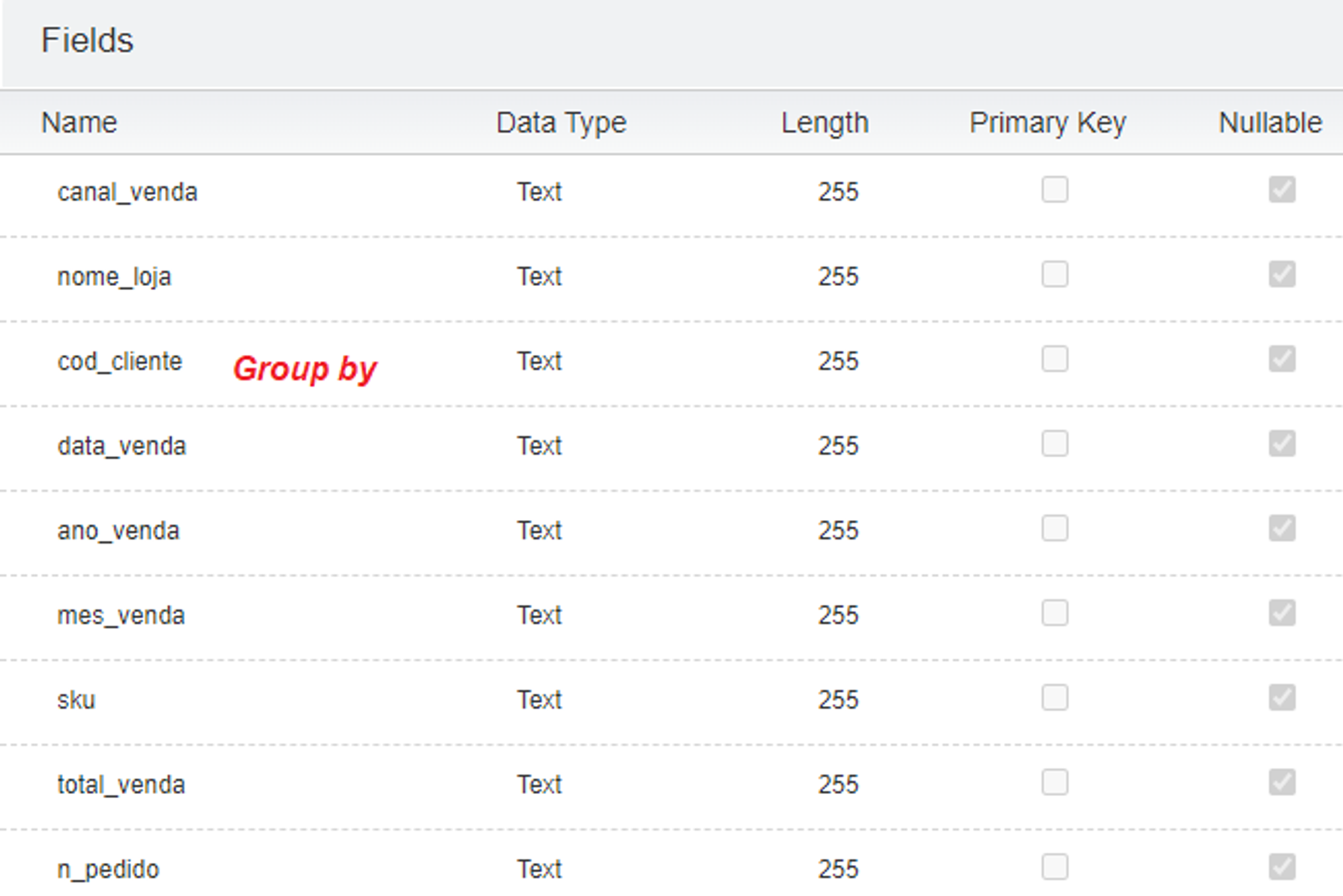Mark total_venda as Primary Key

point(1054,783)
